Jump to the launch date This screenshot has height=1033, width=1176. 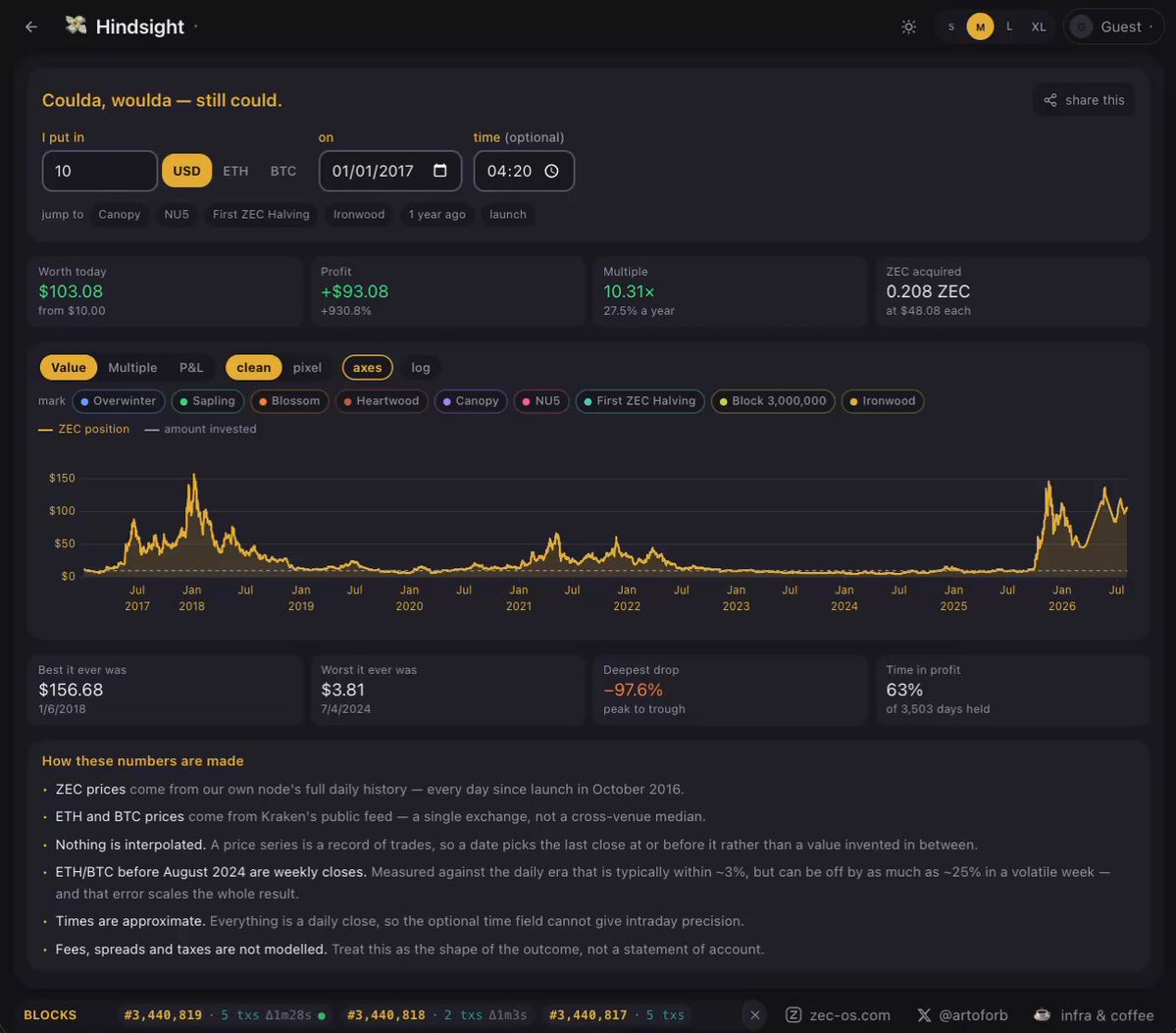[x=508, y=215]
